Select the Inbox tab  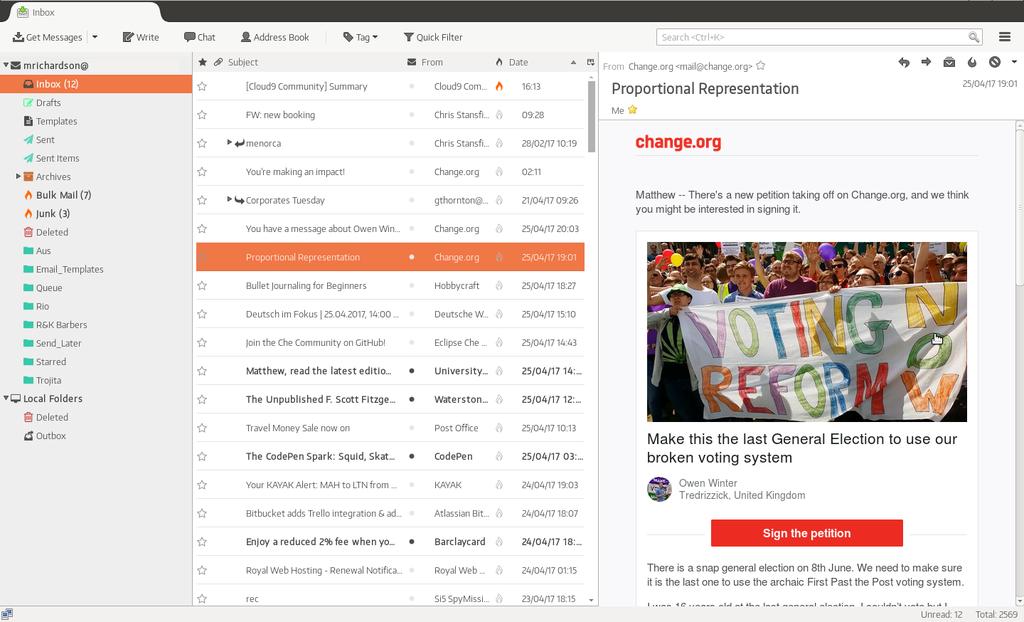80,12
